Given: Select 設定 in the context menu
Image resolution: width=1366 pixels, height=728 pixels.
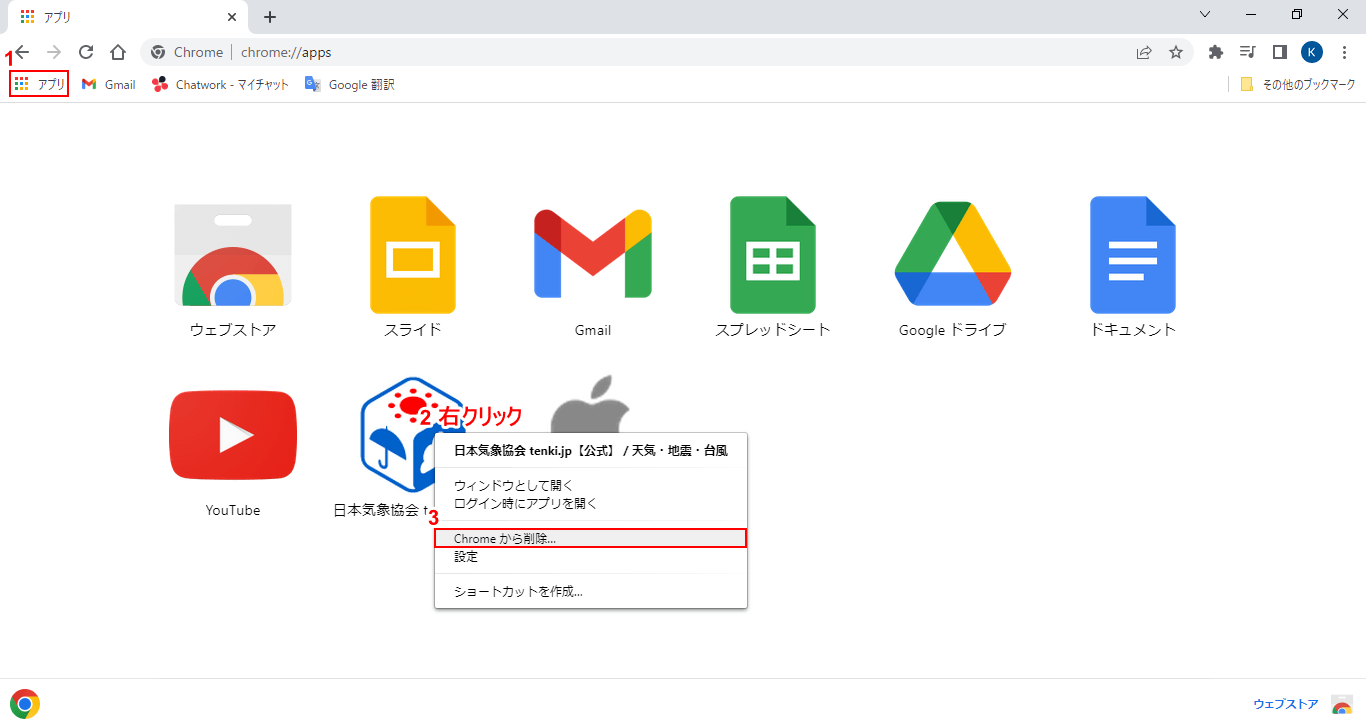Looking at the screenshot, I should 591,557.
